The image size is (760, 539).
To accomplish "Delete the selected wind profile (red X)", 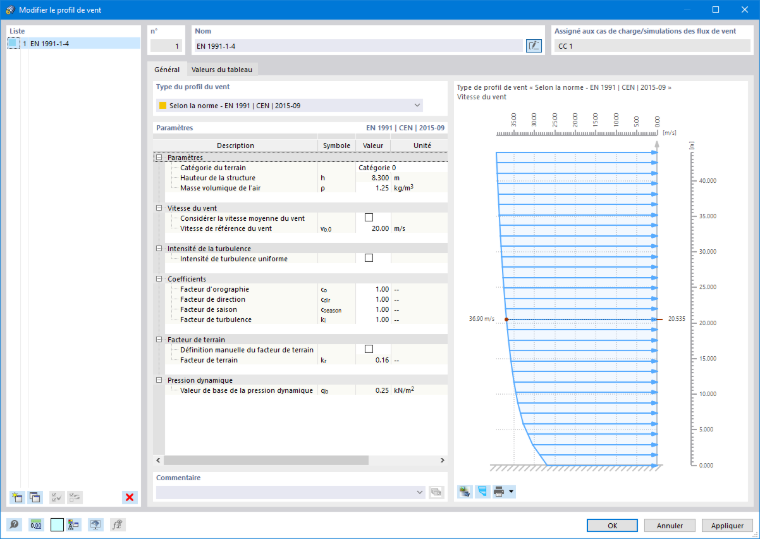I will (x=129, y=497).
